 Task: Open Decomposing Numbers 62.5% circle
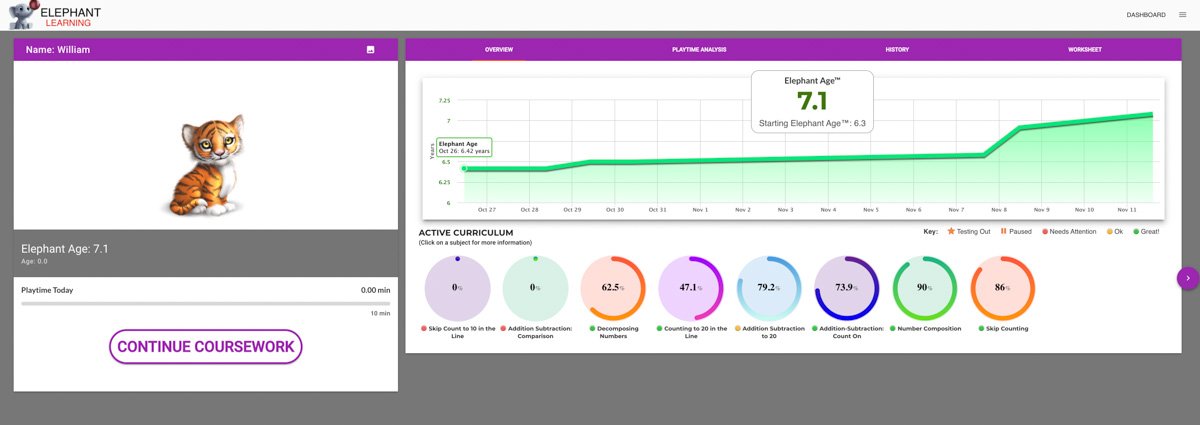click(x=613, y=288)
